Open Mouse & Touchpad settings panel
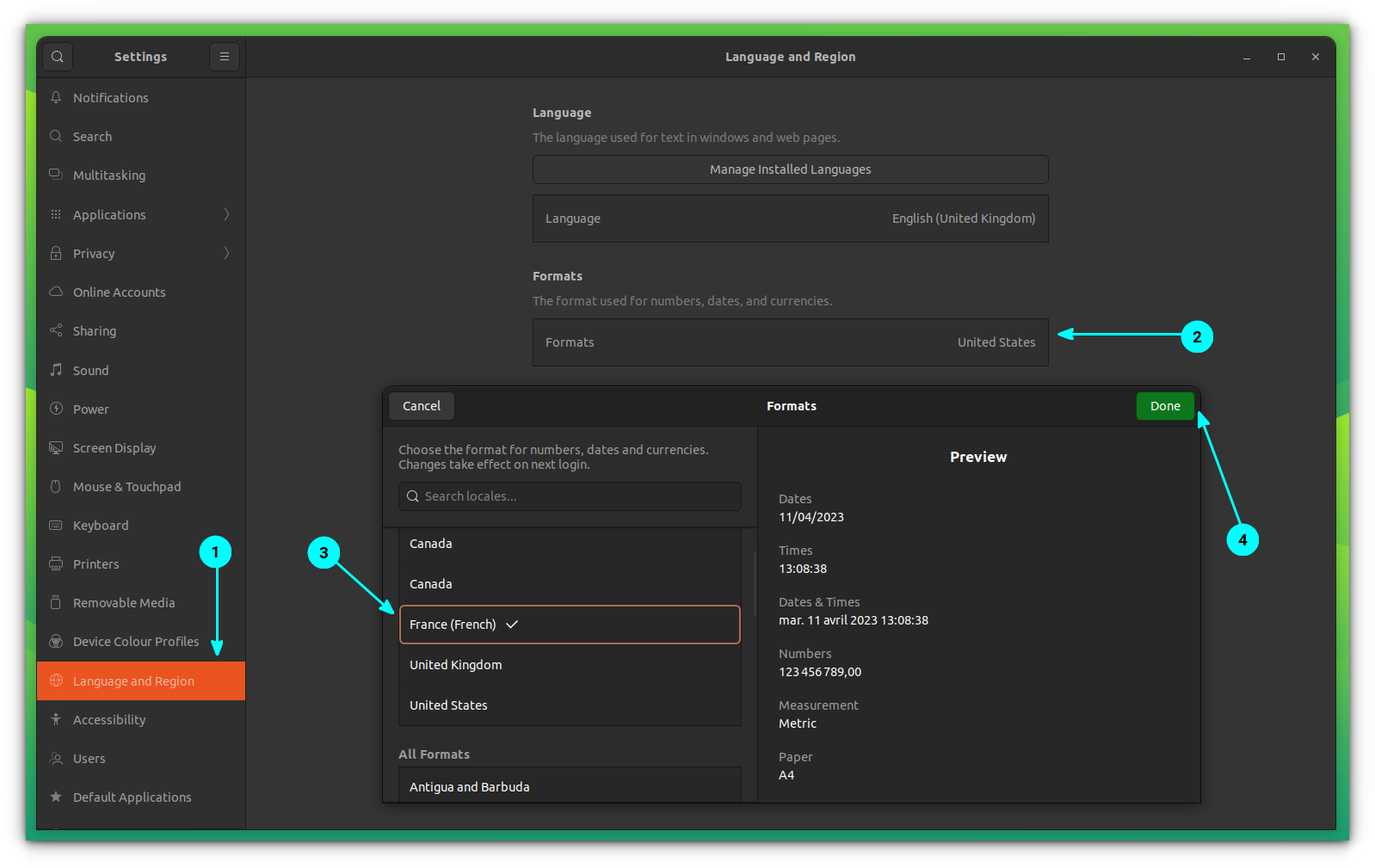The width and height of the screenshot is (1375, 868). pos(141,486)
